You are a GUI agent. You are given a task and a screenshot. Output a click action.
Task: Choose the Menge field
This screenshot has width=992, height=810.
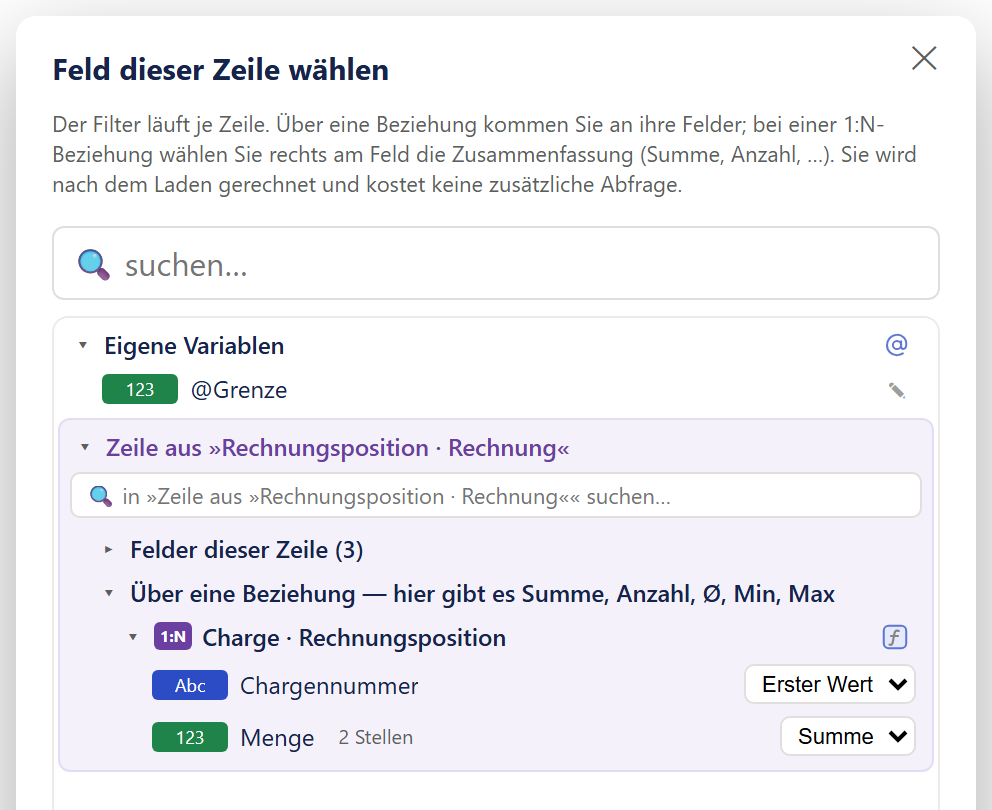(x=277, y=738)
